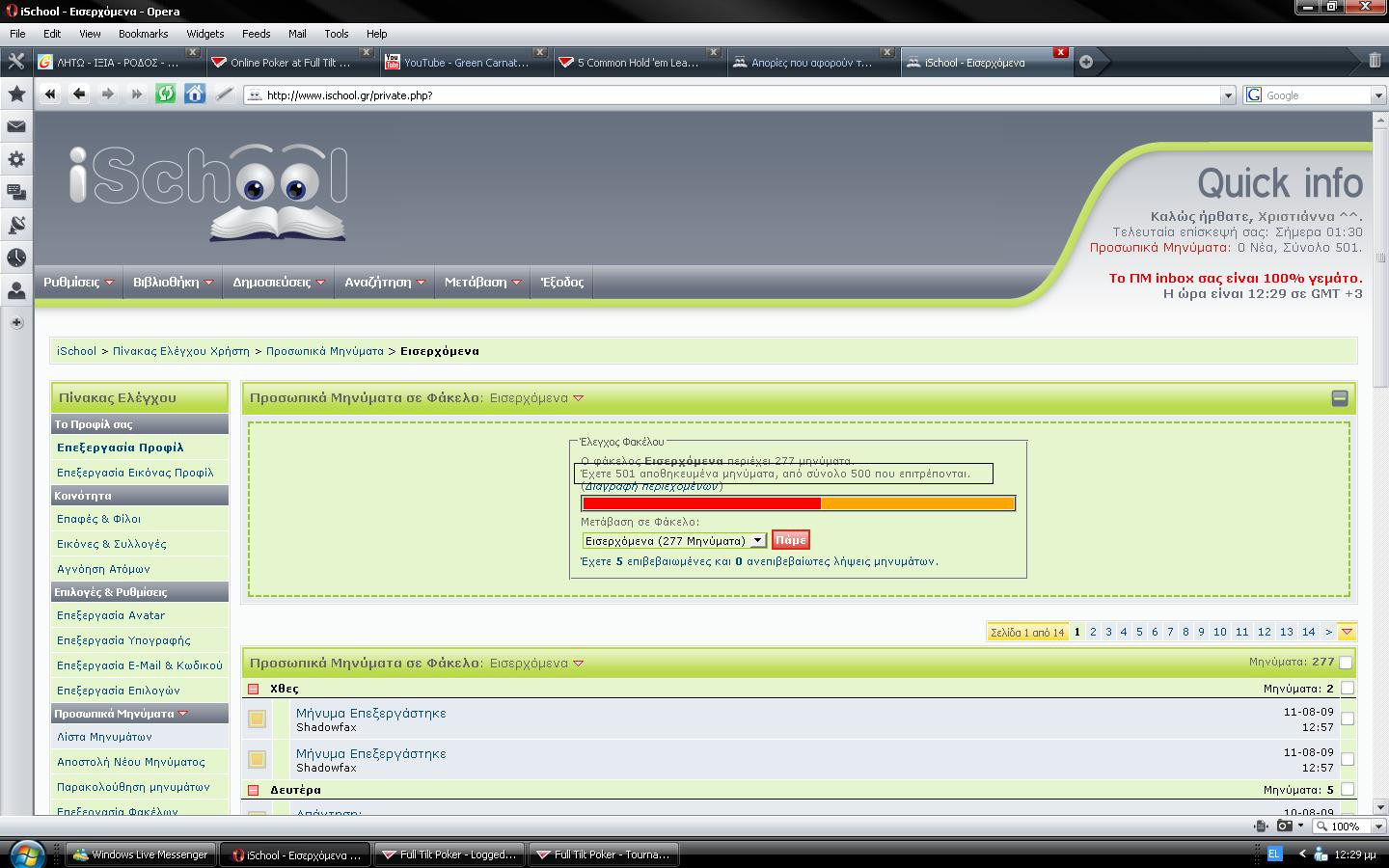Open Windows Start menu orb
Viewport: 1389px width, 868px height.
(x=26, y=854)
